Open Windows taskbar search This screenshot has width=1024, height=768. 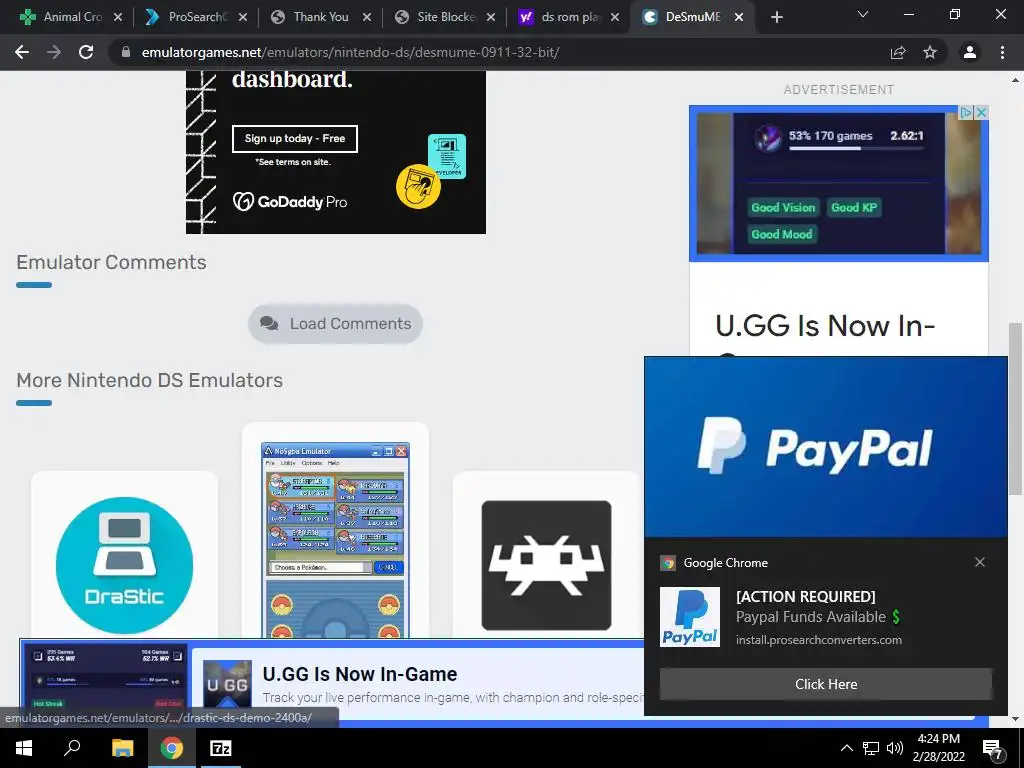point(72,748)
